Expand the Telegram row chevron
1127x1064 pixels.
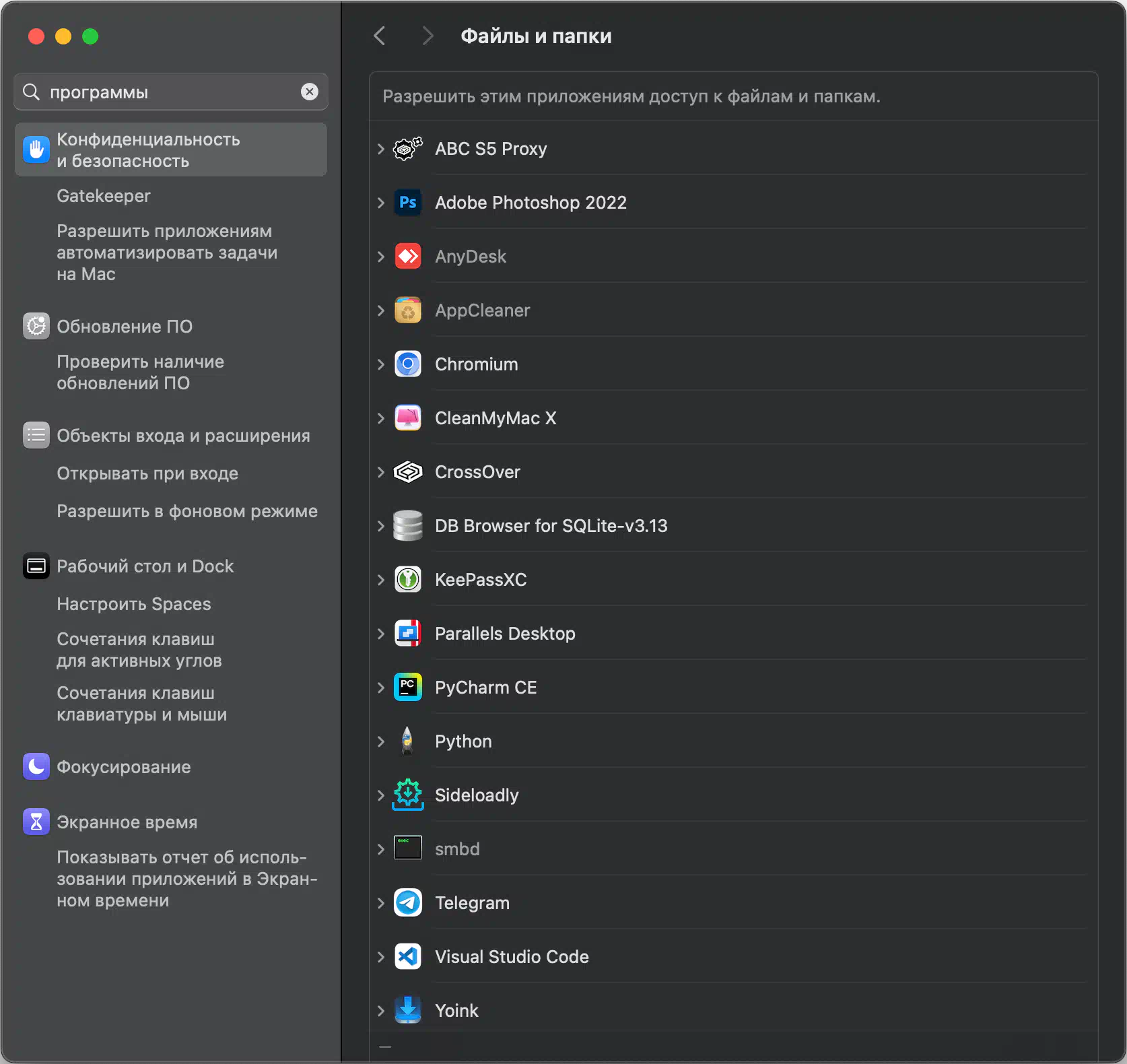pyautogui.click(x=381, y=902)
